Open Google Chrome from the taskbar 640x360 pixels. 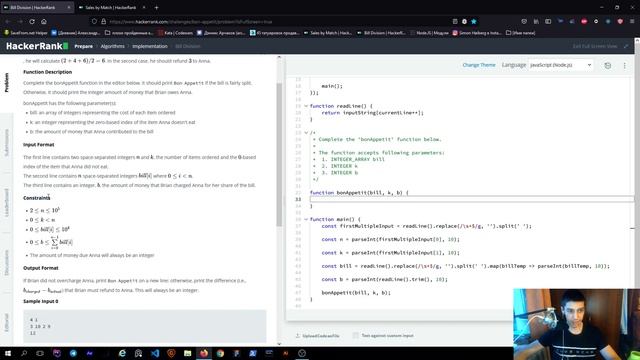pos(220,353)
